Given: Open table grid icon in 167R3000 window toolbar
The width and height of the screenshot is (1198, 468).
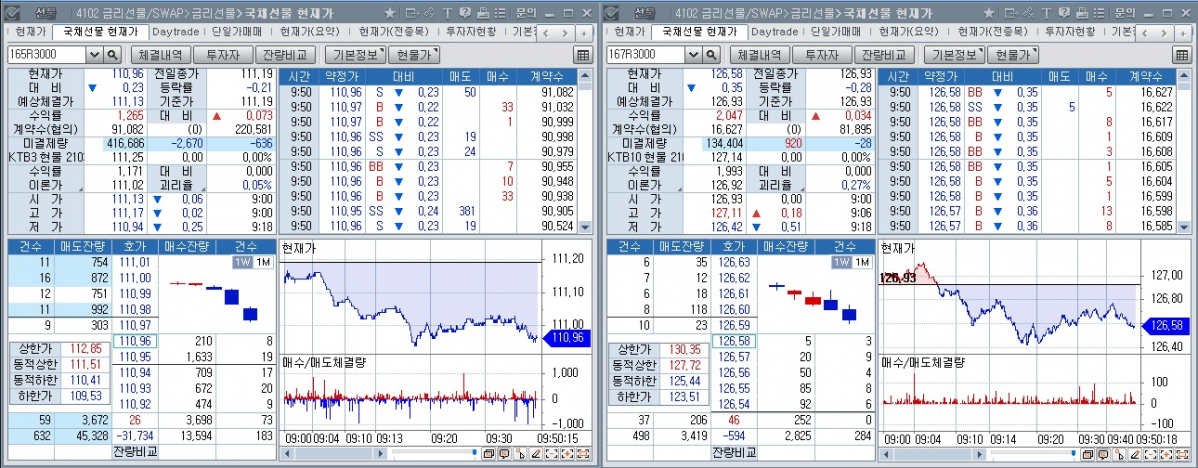Looking at the screenshot, I should (1182, 55).
